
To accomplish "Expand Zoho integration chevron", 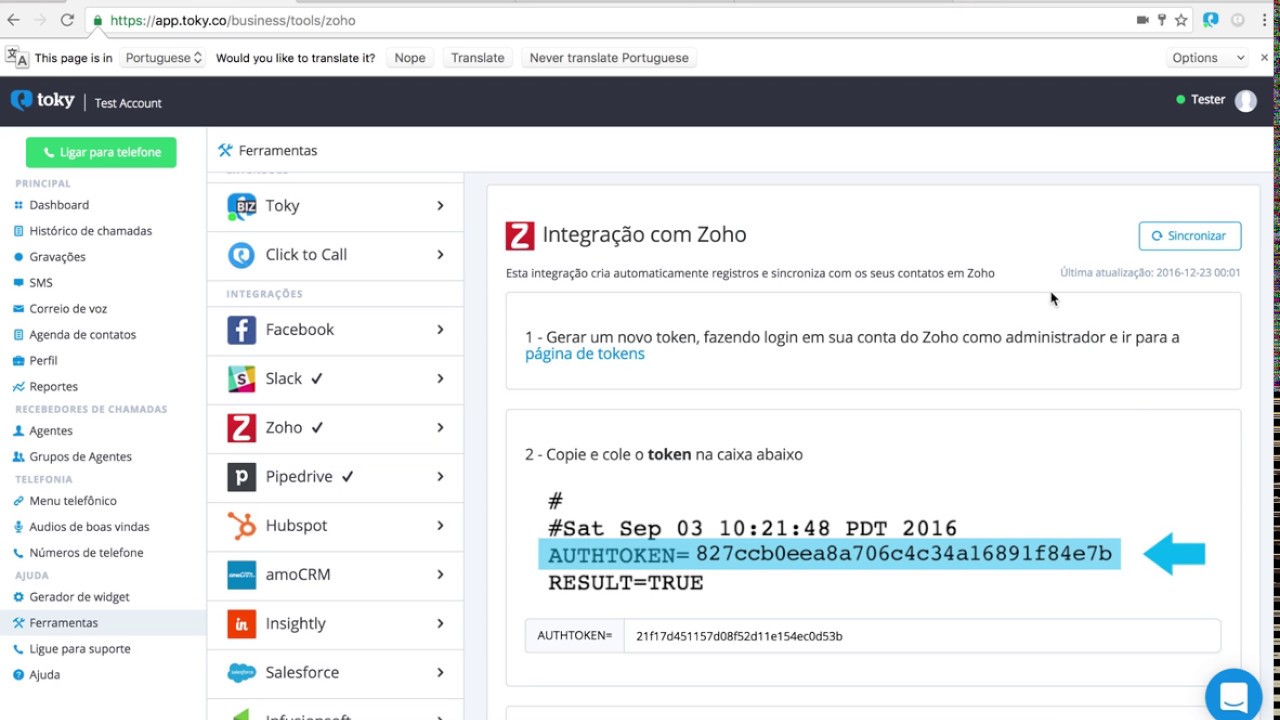I will point(440,428).
